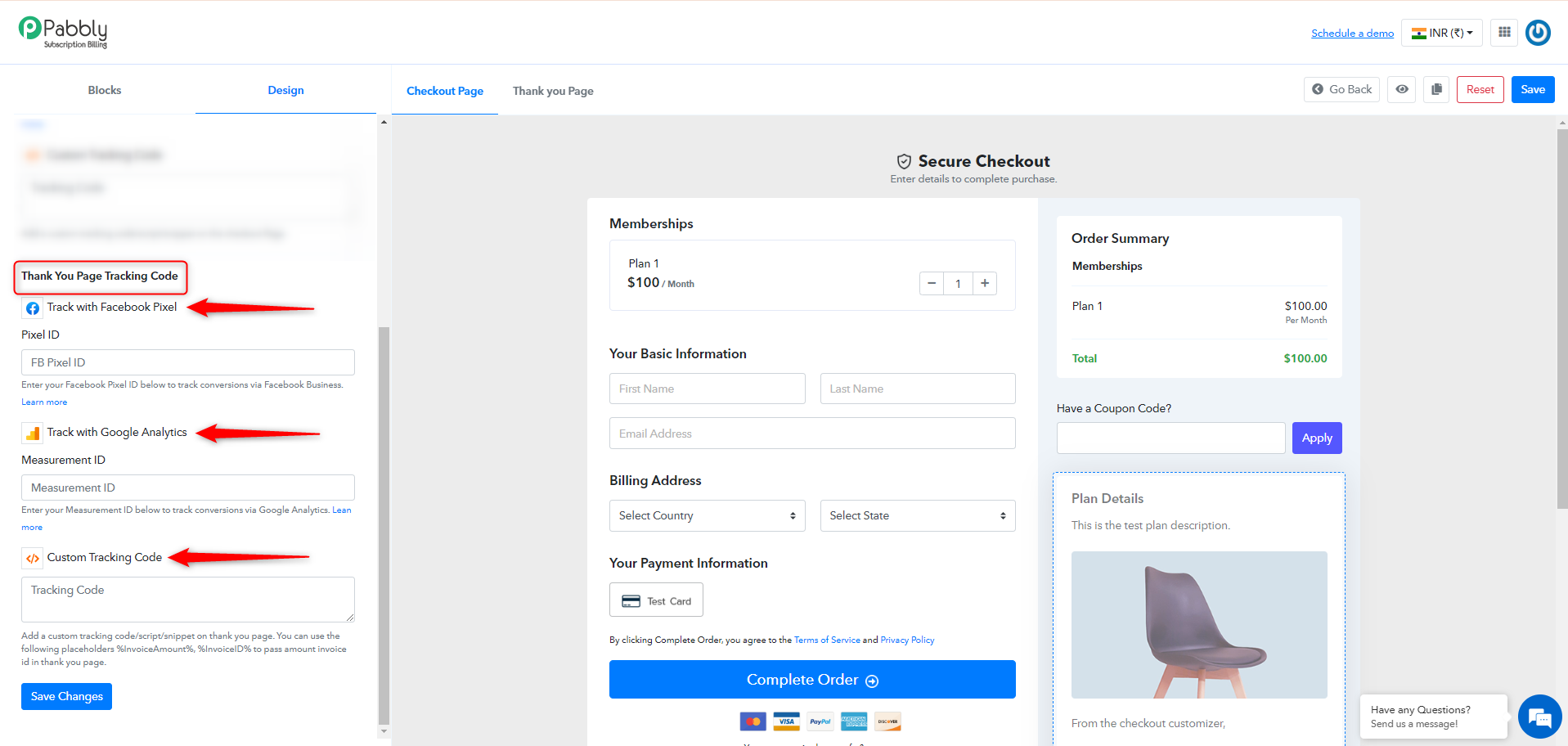Switch to the Blocks tab
1568x746 pixels.
[105, 90]
